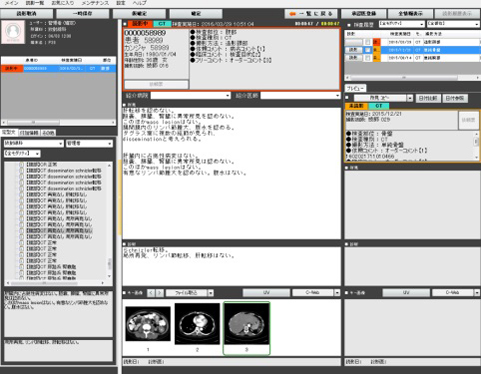Click the template tree scroll-down arrow
Screen dimensions: 481x374
(x=109, y=276)
